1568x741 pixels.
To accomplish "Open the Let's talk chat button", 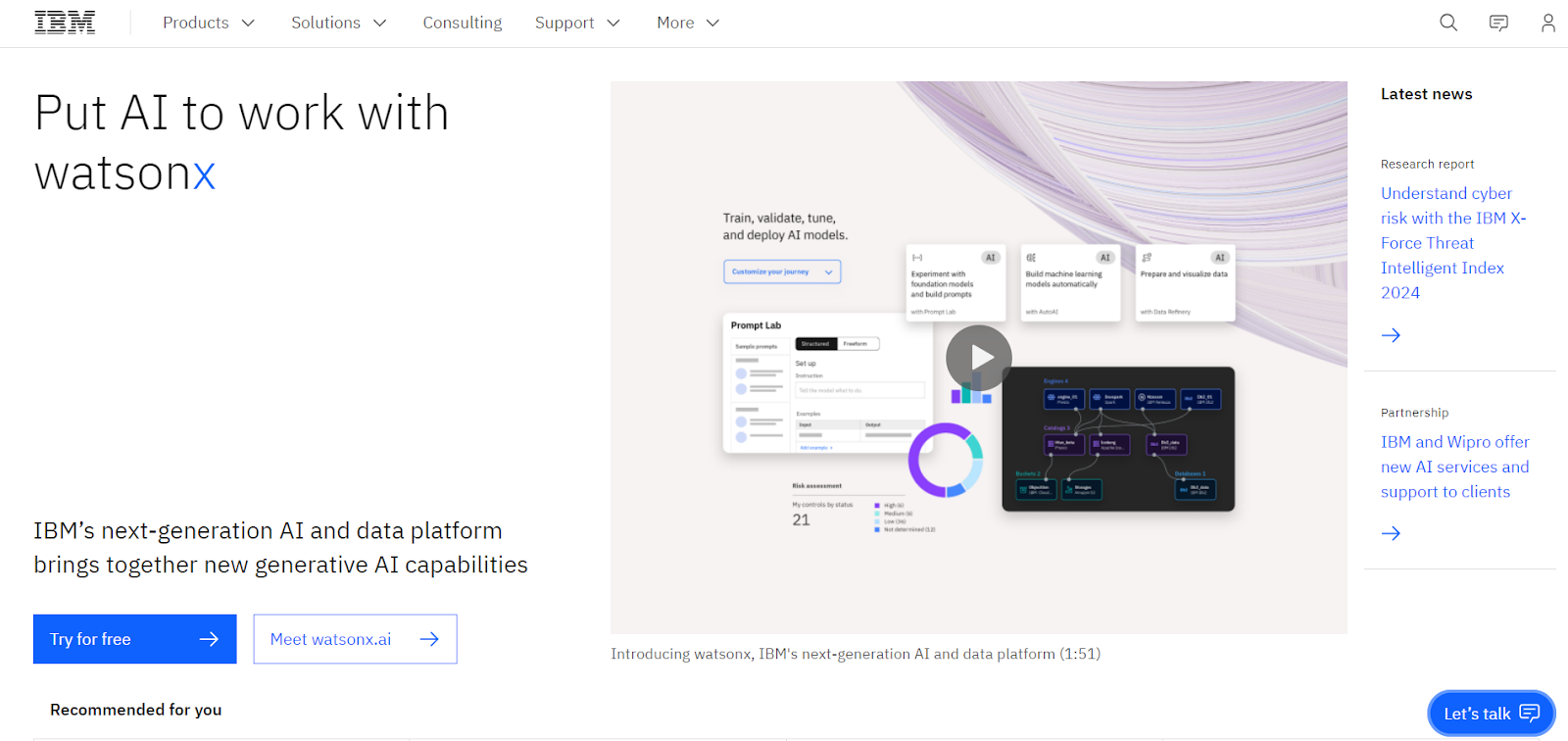I will point(1491,714).
